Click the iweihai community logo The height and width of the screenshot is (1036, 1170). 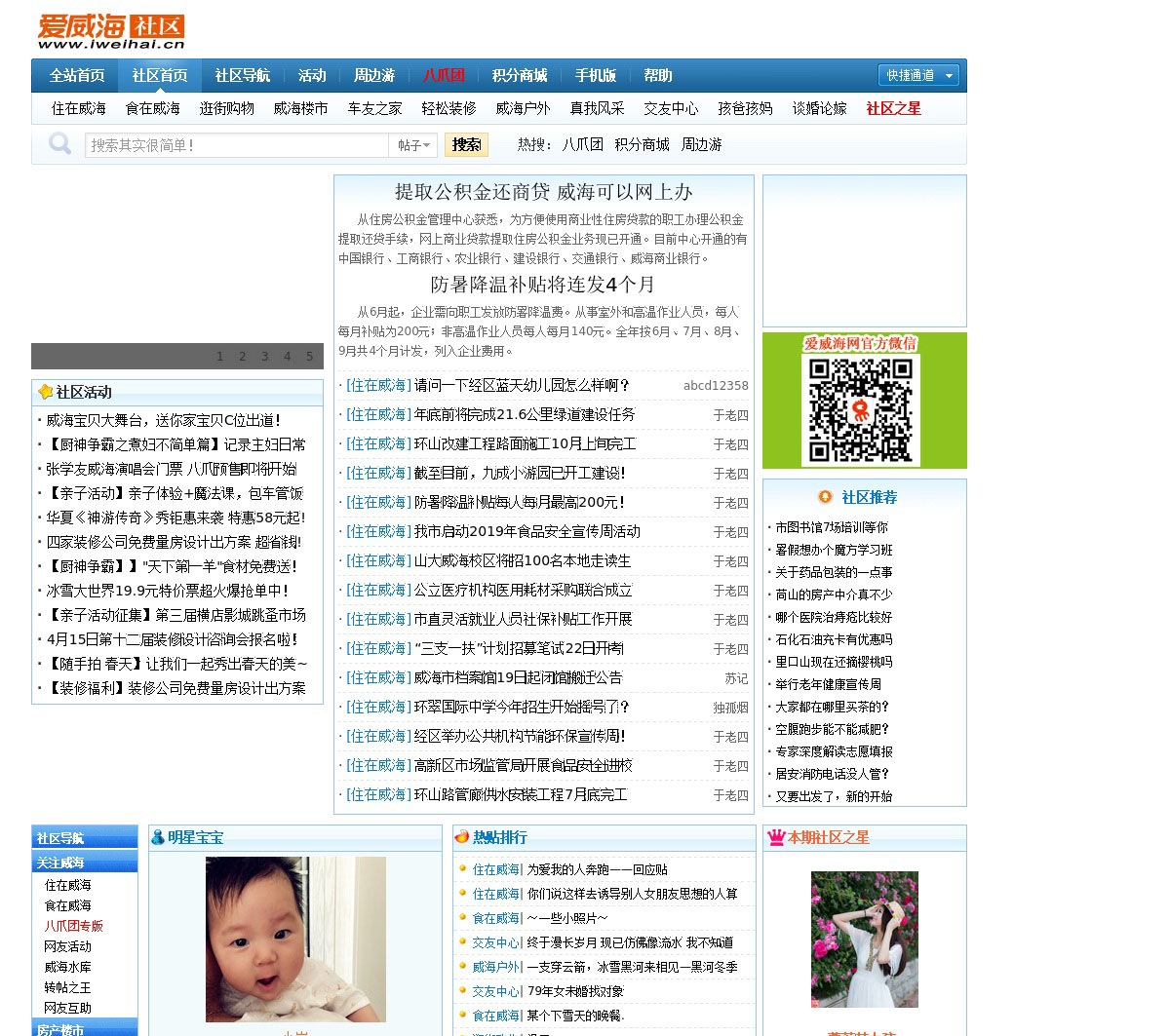(x=111, y=31)
